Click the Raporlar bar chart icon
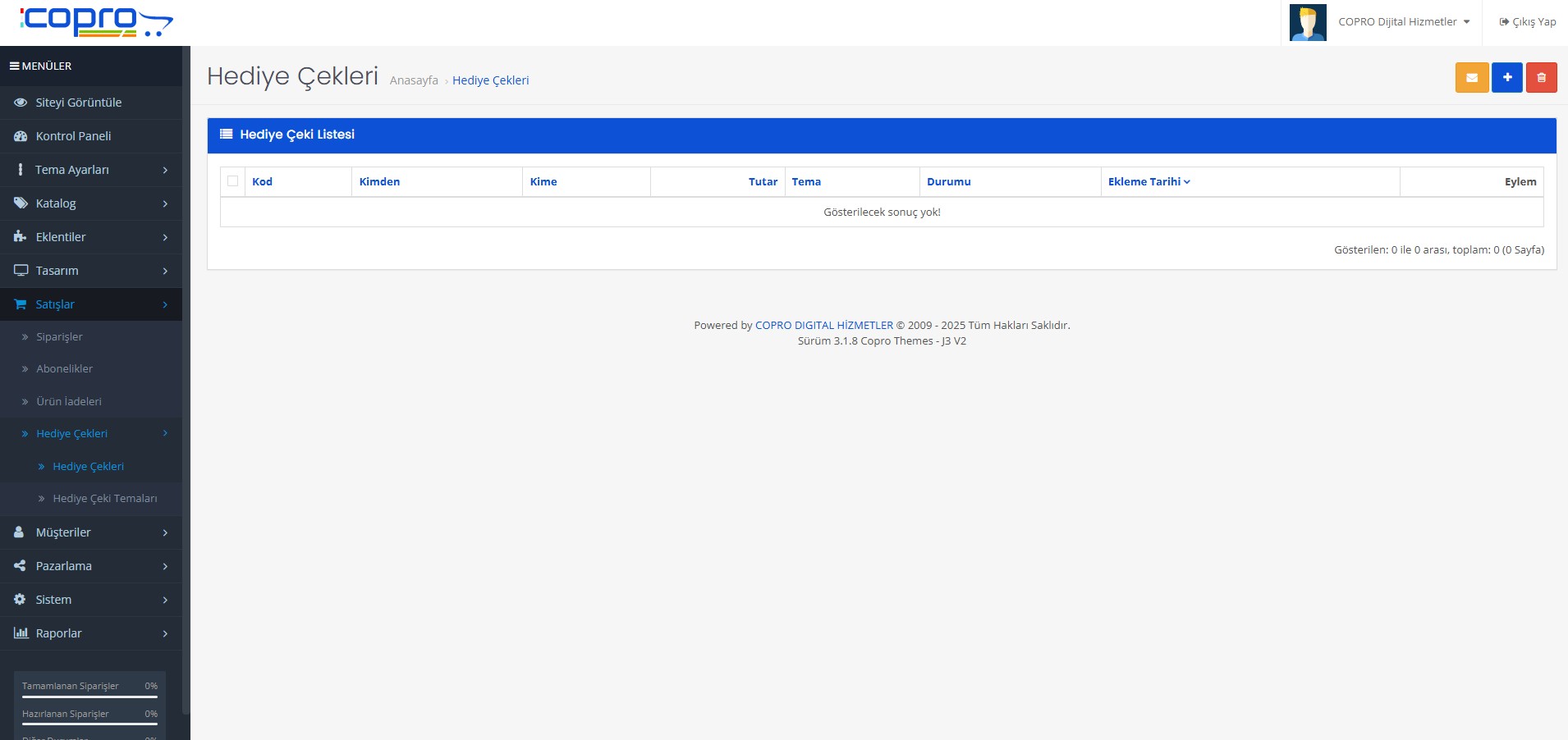 coord(21,633)
